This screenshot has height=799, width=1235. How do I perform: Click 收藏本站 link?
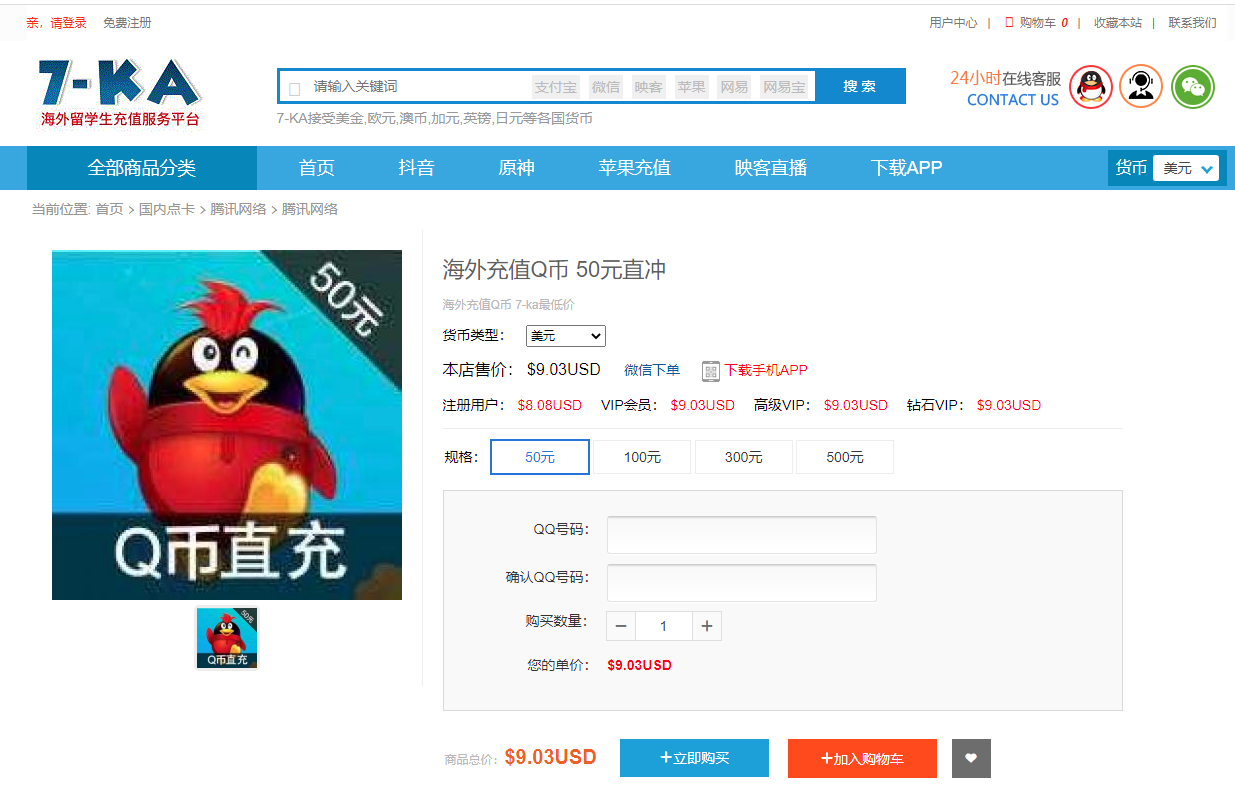pos(1118,22)
